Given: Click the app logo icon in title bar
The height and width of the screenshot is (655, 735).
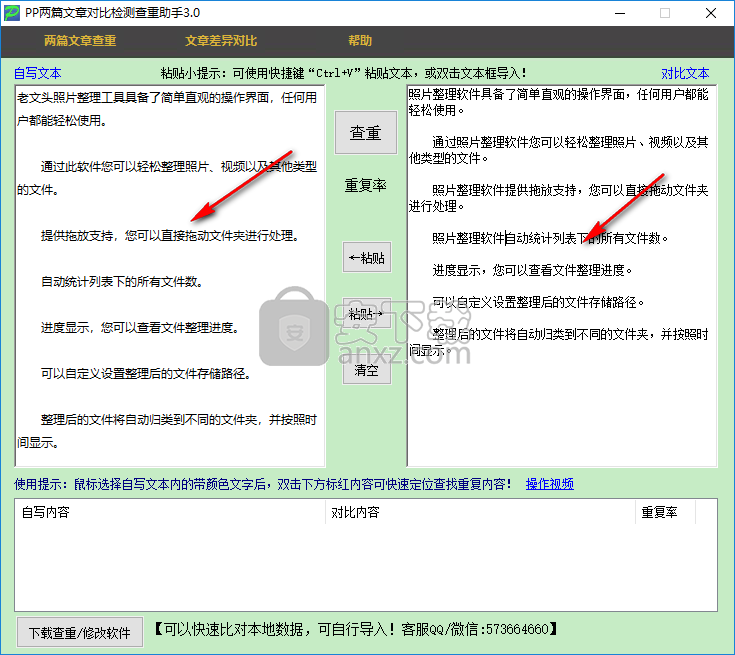Looking at the screenshot, I should coord(12,13).
